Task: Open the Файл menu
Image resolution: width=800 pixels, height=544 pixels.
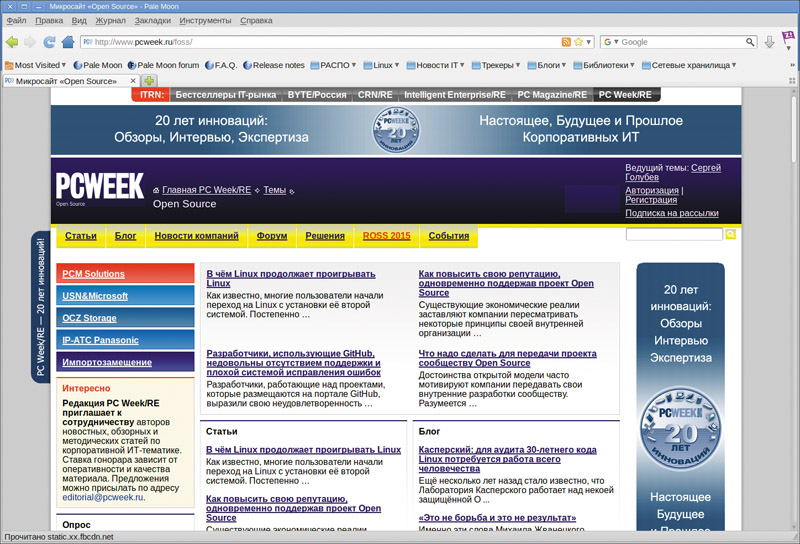Action: tap(16, 20)
